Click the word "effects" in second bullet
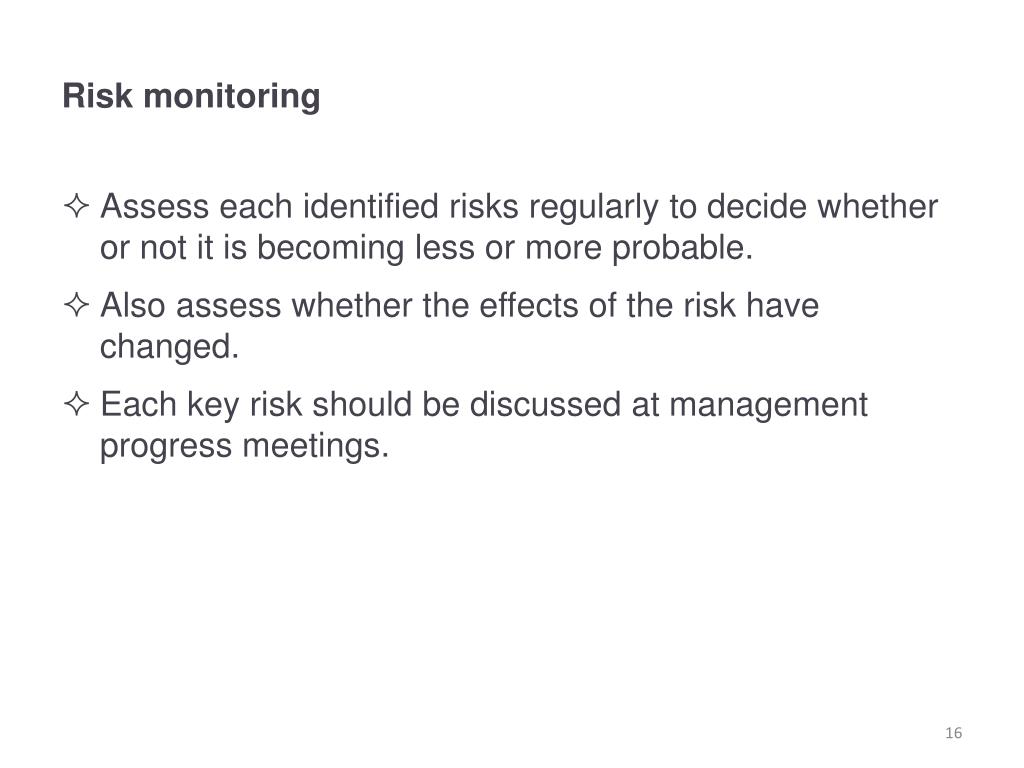1024x768 pixels. [x=529, y=306]
